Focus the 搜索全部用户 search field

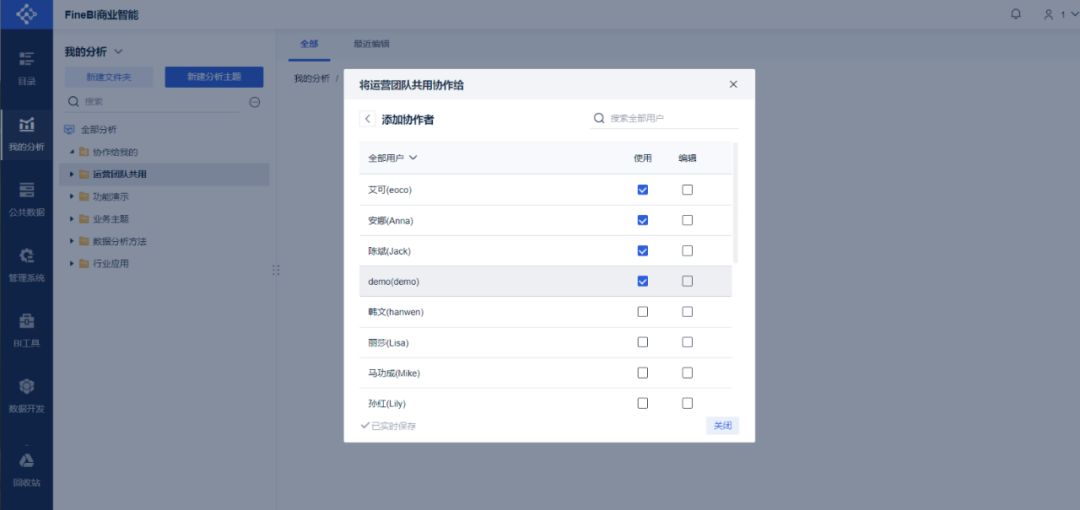click(665, 119)
